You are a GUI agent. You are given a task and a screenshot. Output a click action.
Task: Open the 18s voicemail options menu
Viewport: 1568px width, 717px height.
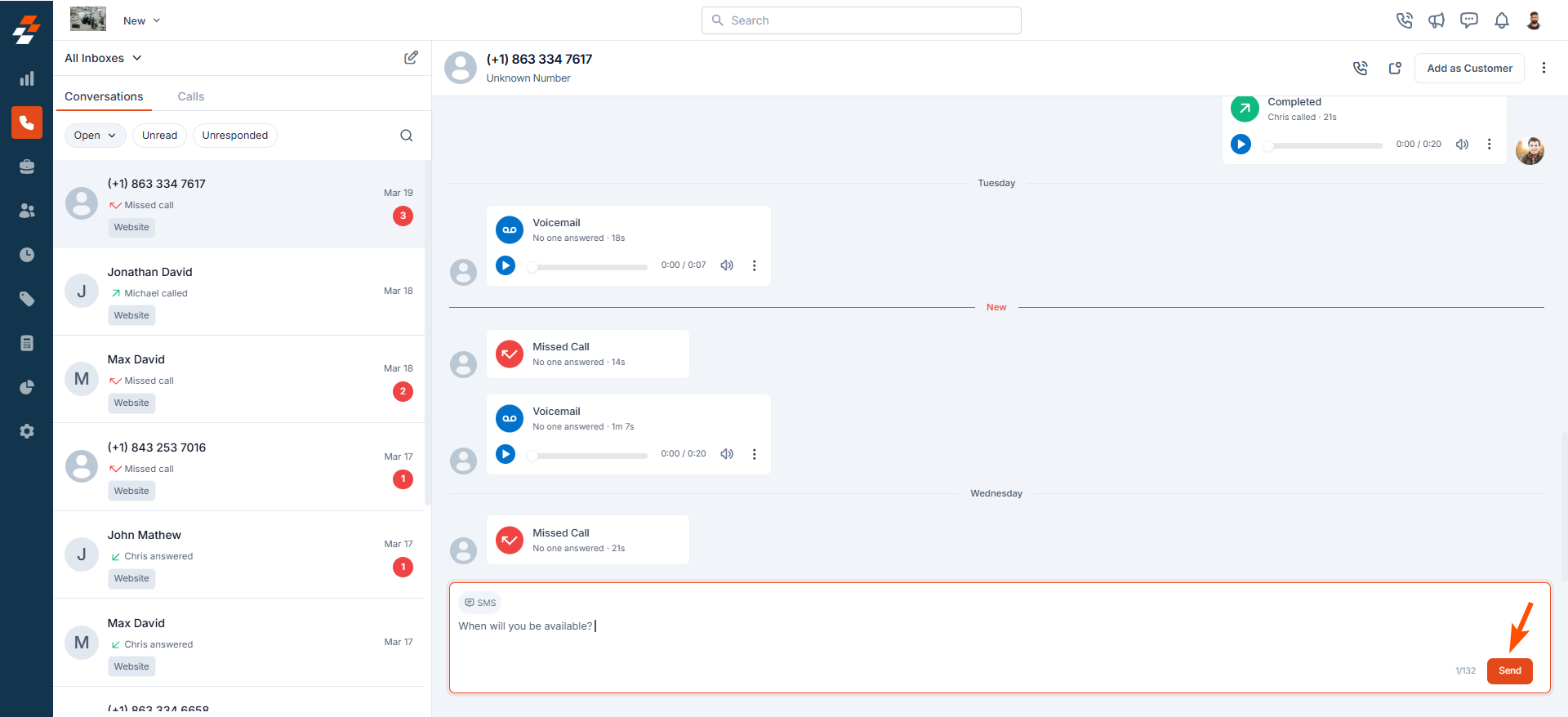tap(755, 265)
